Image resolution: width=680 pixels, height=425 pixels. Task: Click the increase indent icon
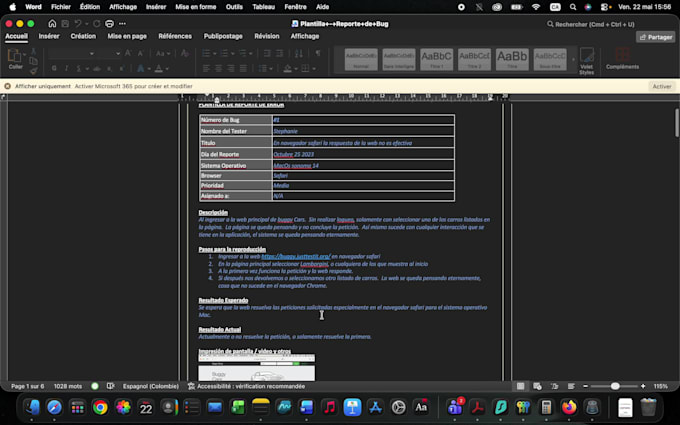[x=280, y=53]
